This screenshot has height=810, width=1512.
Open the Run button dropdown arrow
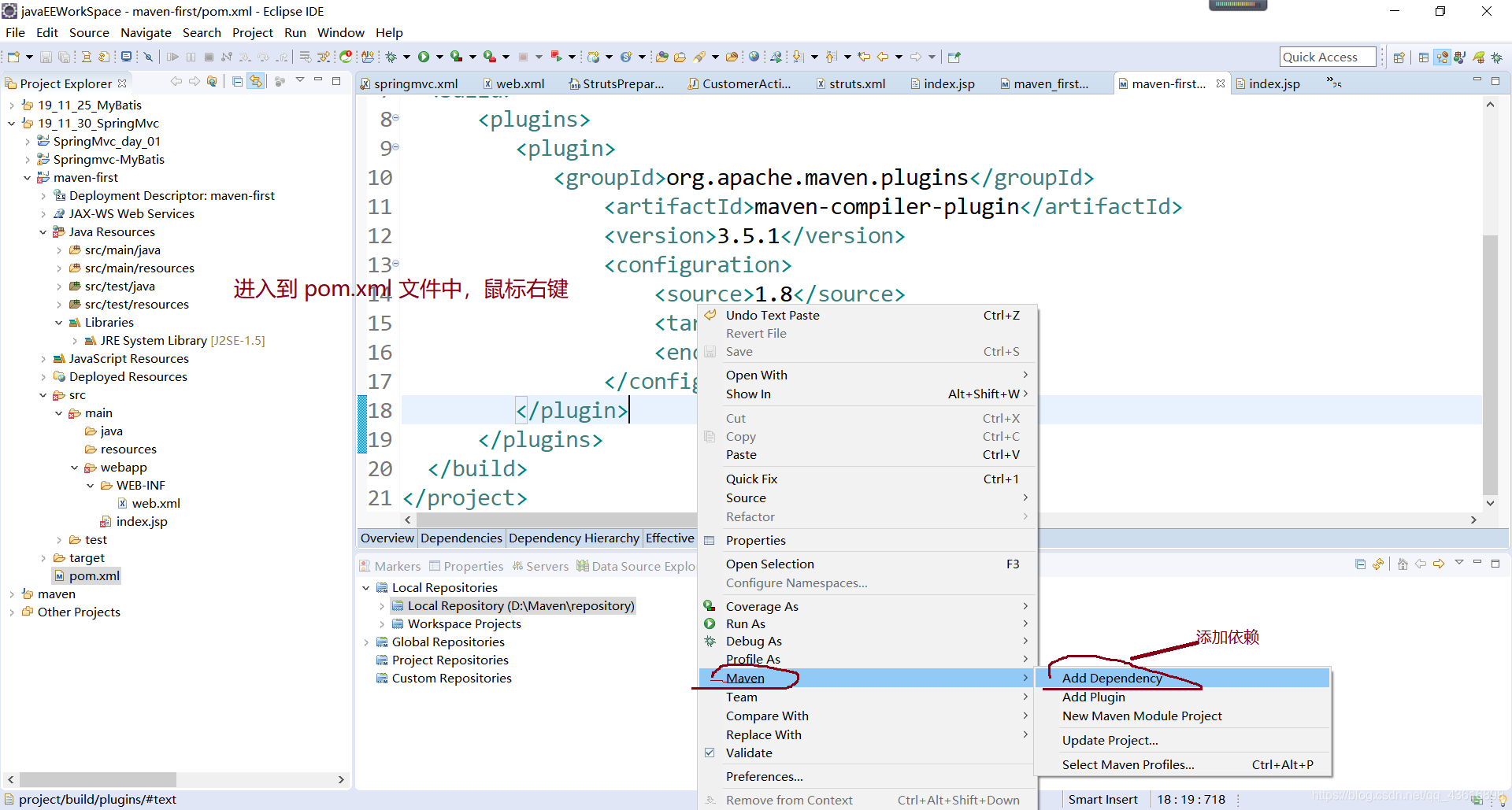pos(439,57)
